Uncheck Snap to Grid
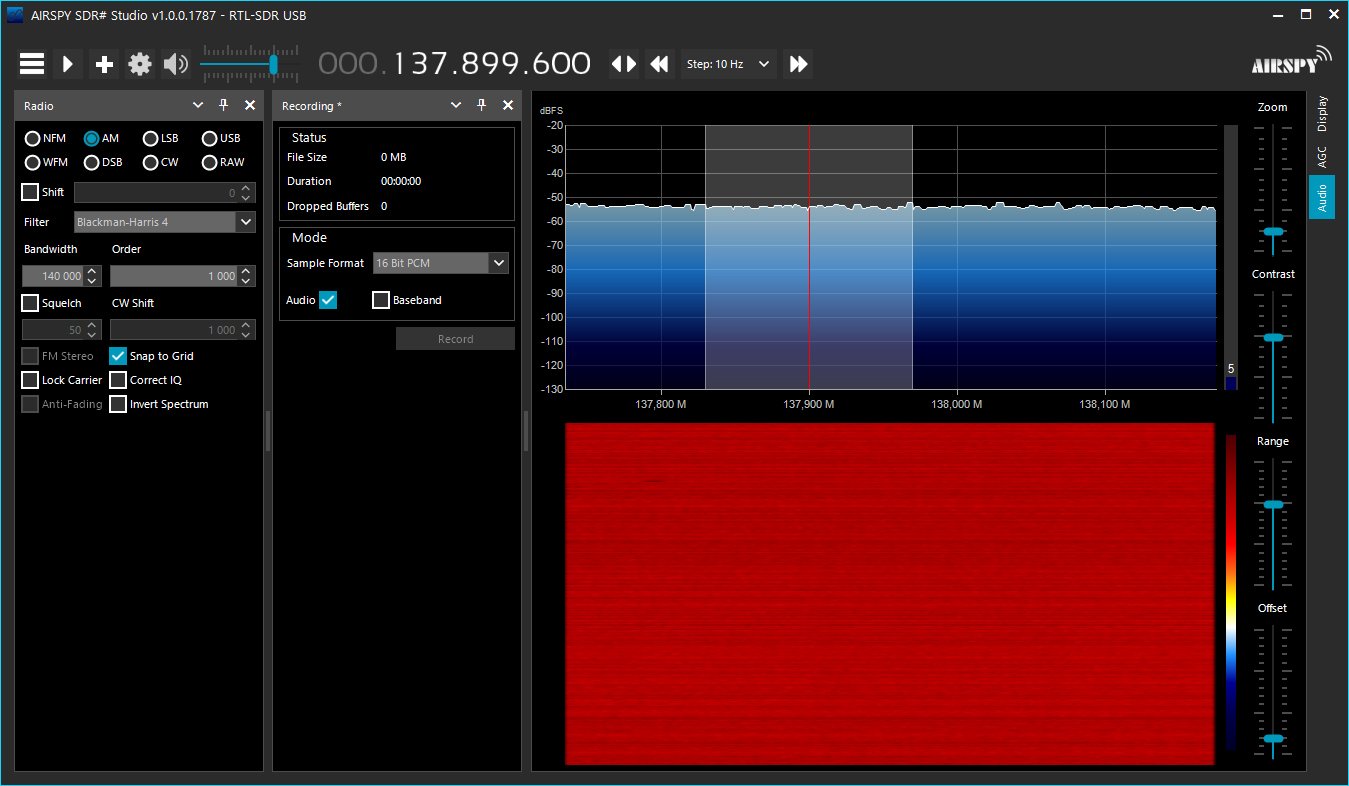The image size is (1349, 786). click(x=118, y=356)
